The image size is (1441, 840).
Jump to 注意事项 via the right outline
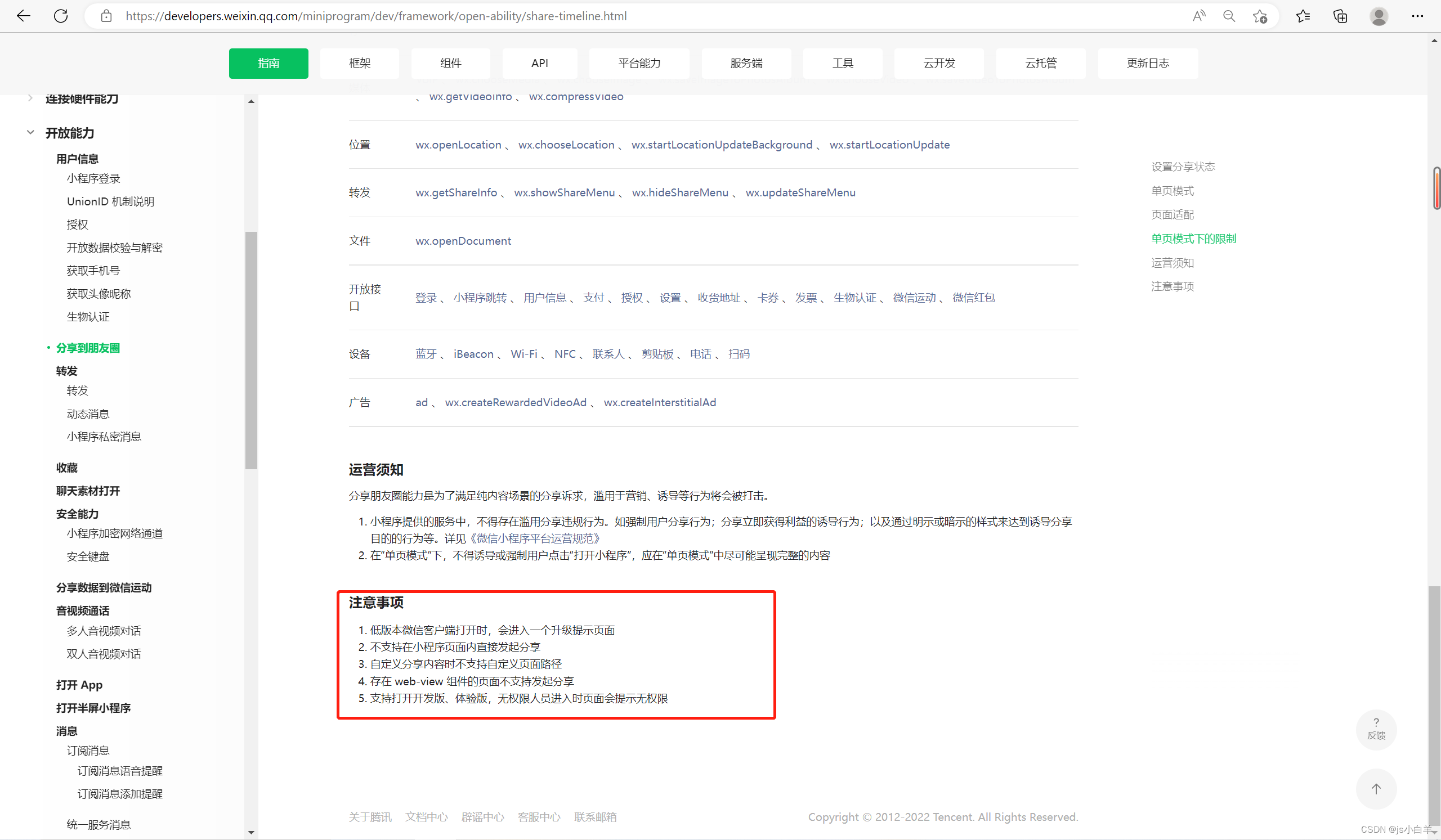point(1172,286)
